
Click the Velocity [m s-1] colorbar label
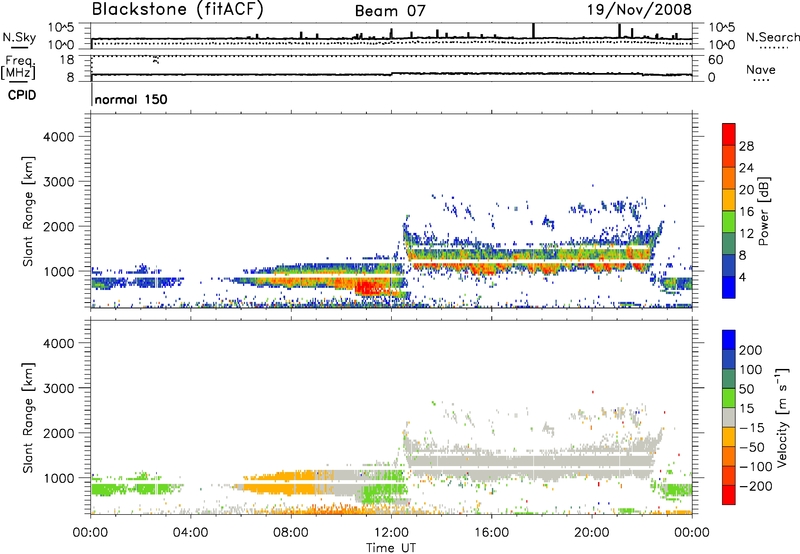[782, 417]
